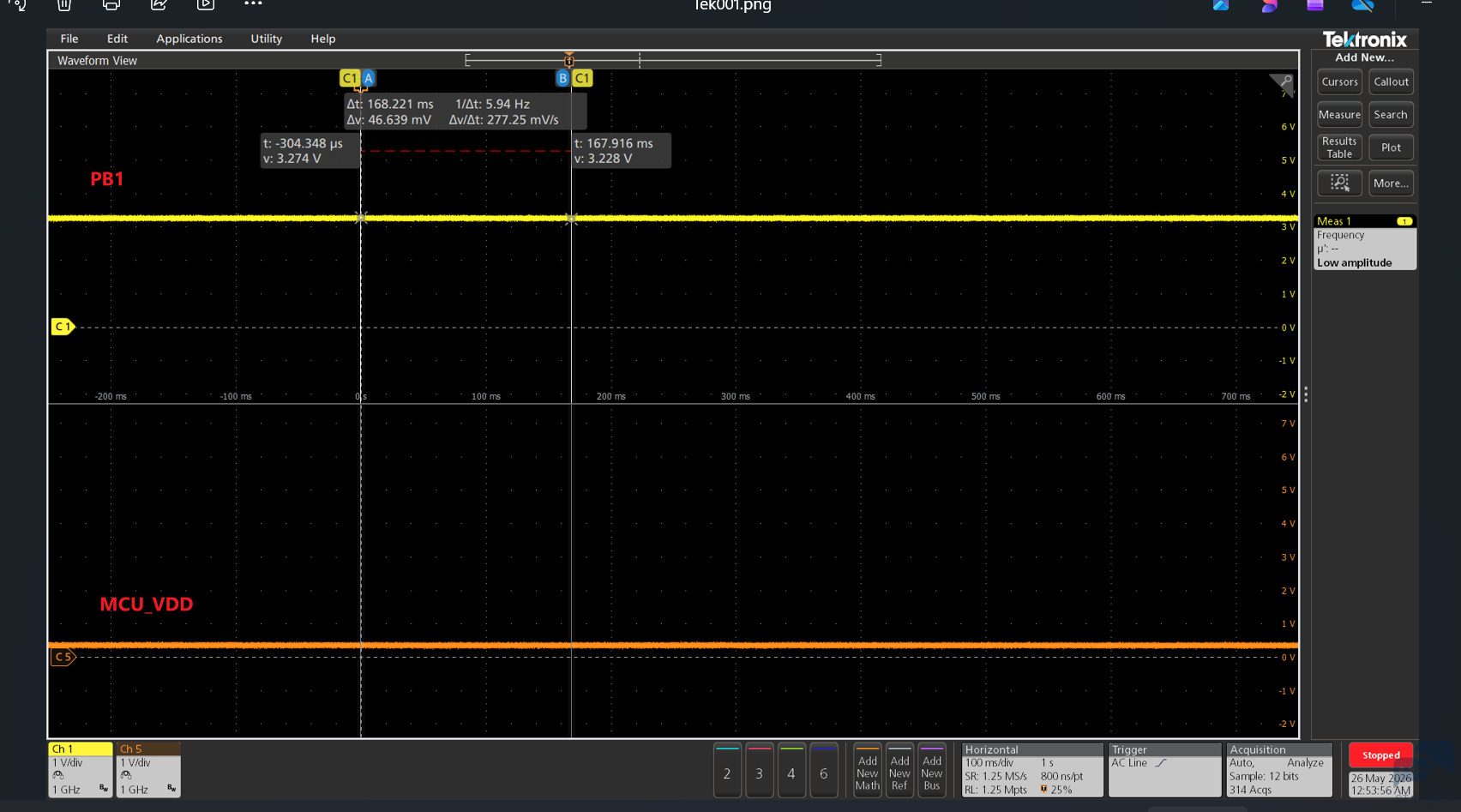The height and width of the screenshot is (812, 1461).
Task: Open the Ch 5 channel badge
Action: click(x=148, y=770)
